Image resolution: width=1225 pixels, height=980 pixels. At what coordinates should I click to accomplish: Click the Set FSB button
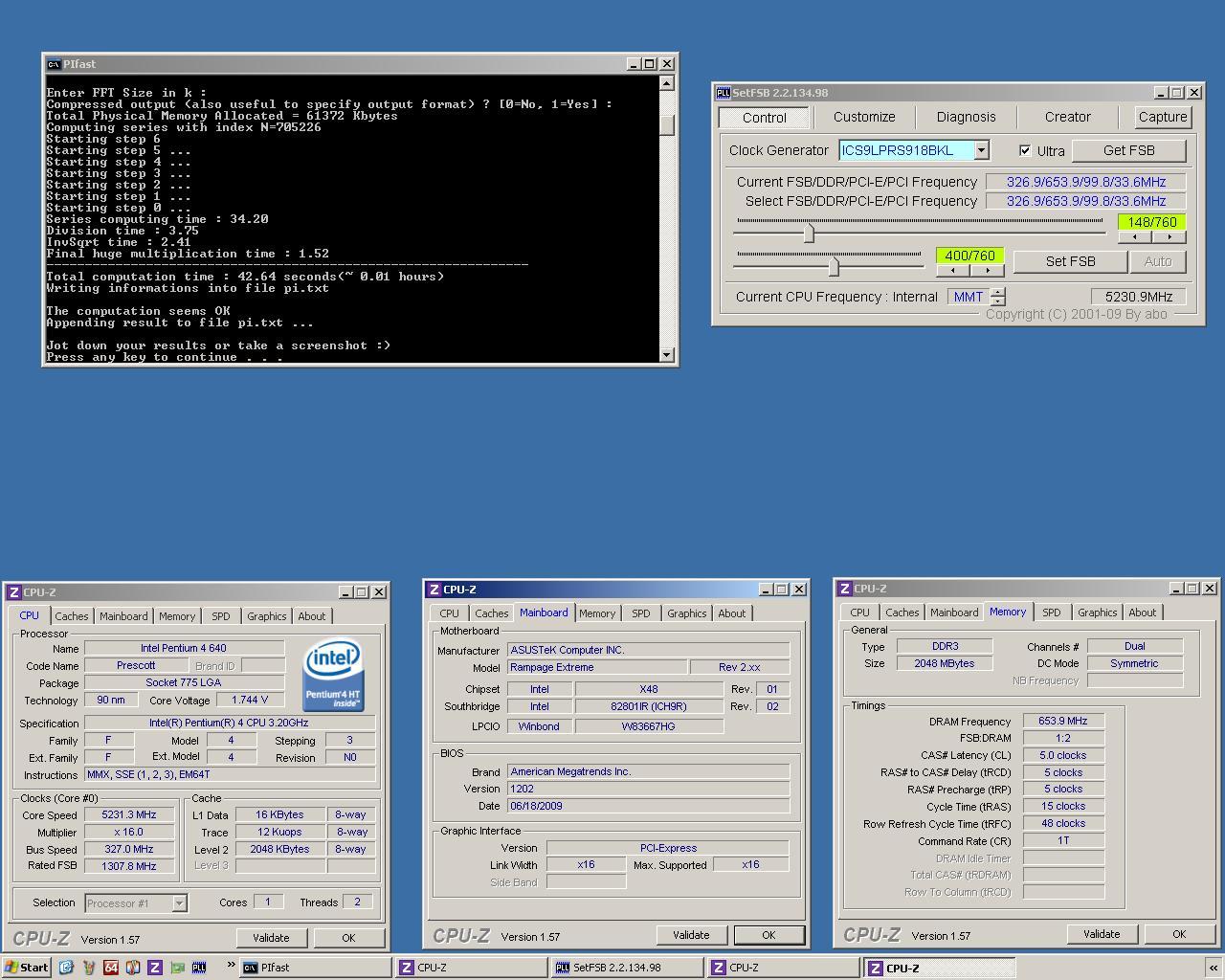(1070, 261)
